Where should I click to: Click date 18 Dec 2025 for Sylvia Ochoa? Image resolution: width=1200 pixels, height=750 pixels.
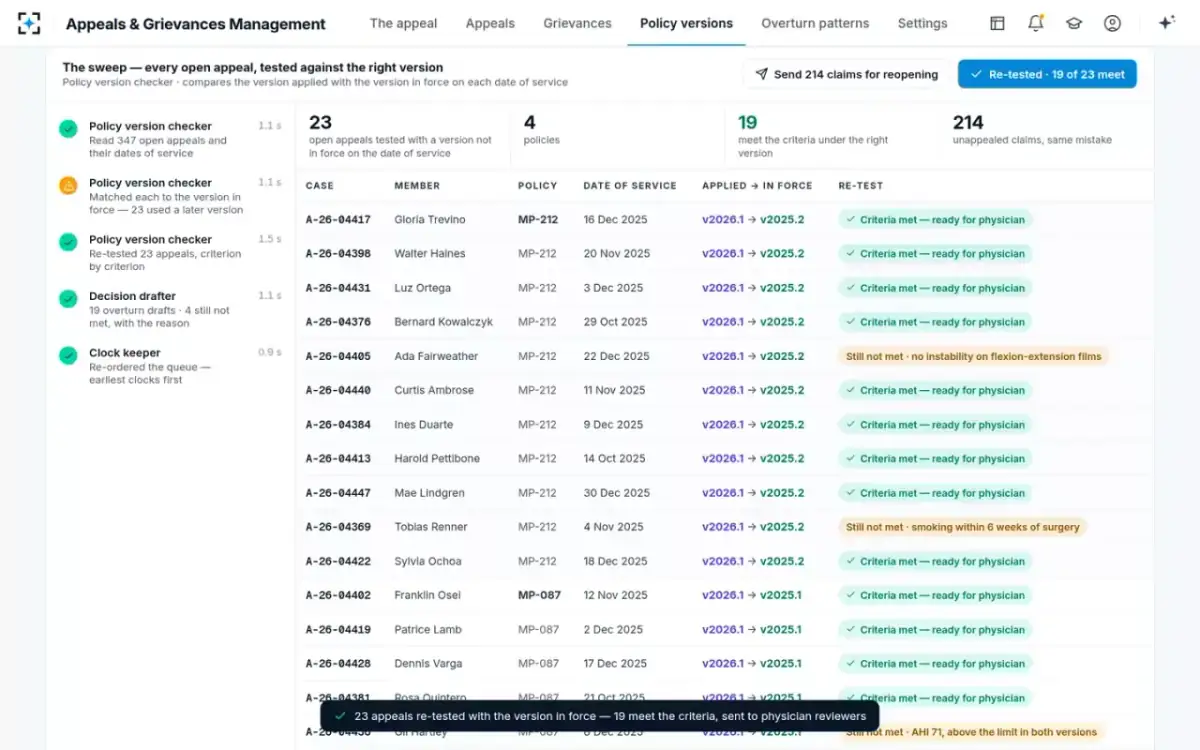point(616,561)
